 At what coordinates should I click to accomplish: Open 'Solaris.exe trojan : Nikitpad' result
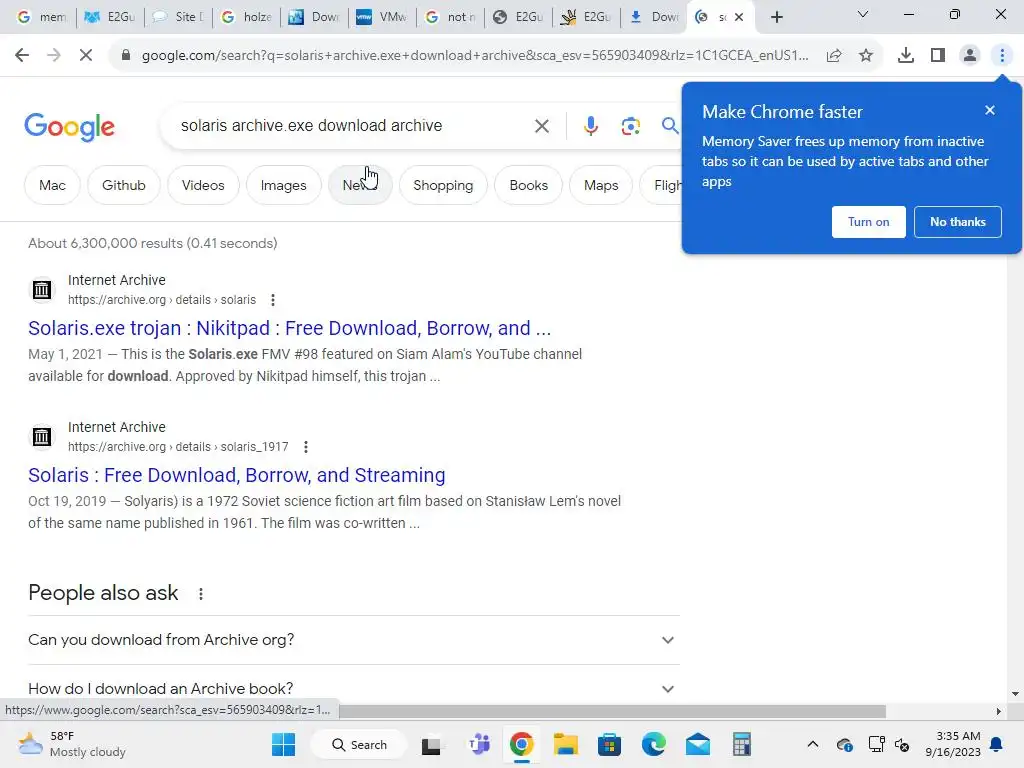pos(289,328)
